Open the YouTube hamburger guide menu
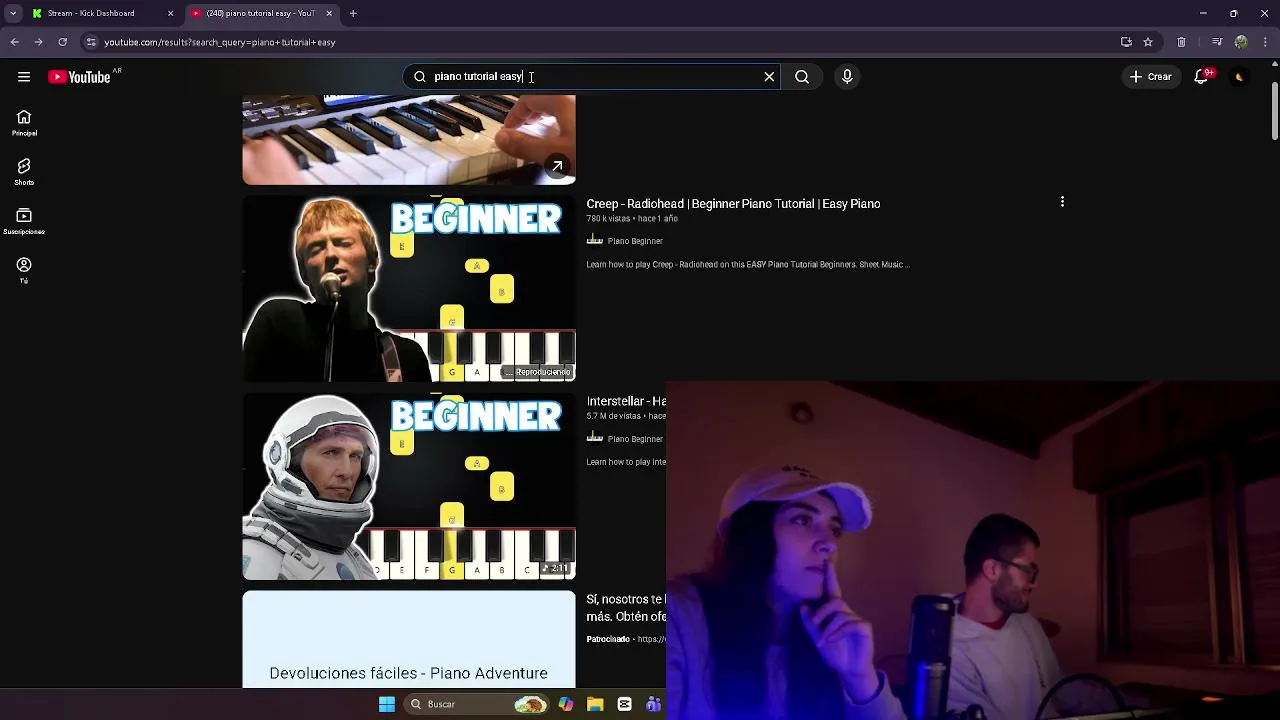This screenshot has width=1280, height=720. click(x=24, y=77)
